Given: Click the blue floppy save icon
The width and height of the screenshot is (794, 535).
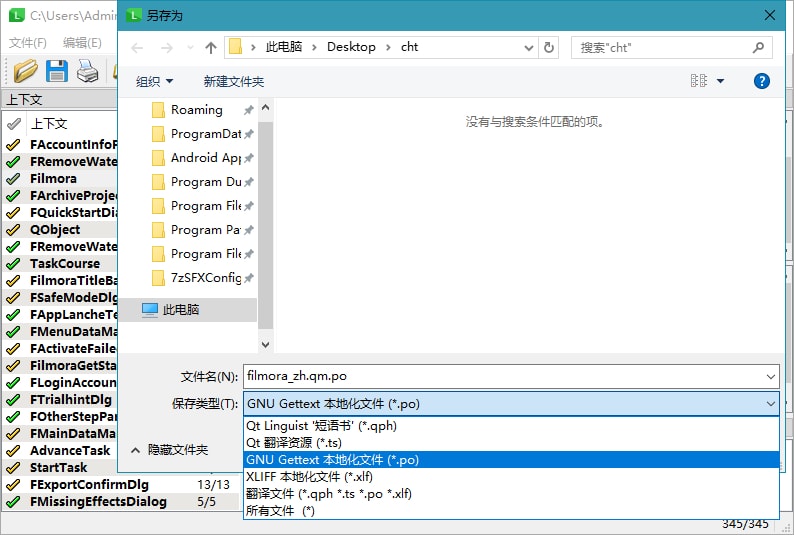Looking at the screenshot, I should tap(57, 70).
